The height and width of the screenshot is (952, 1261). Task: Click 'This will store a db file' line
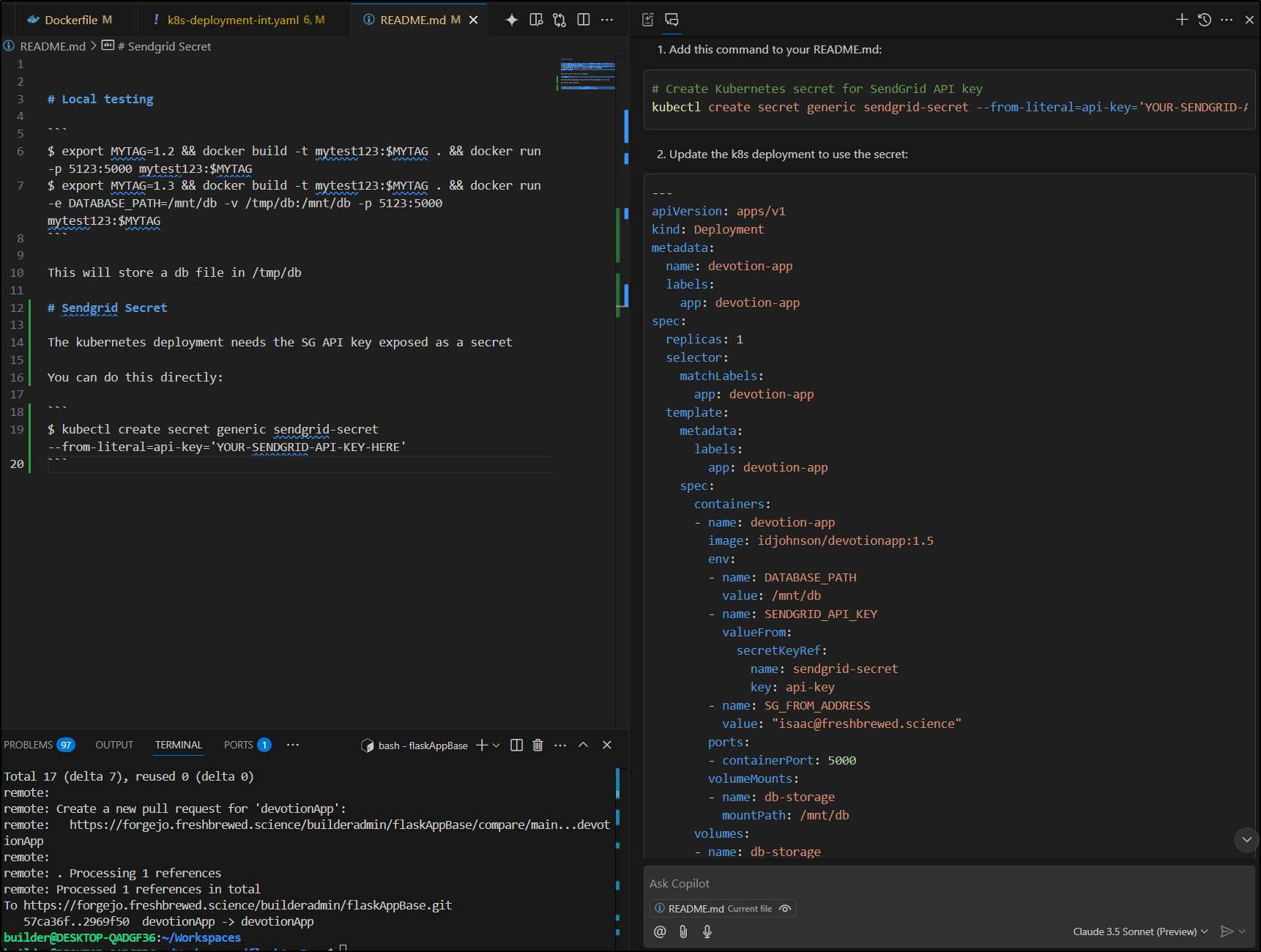[174, 272]
